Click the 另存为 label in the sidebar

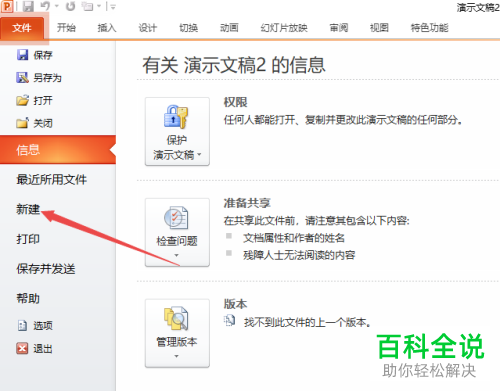click(47, 78)
